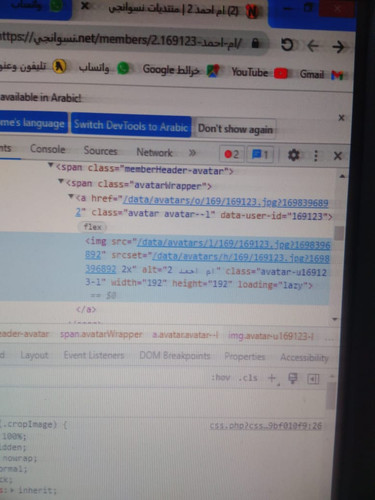
Task: Open the yellow pages phone bookmark
Action: point(33,66)
